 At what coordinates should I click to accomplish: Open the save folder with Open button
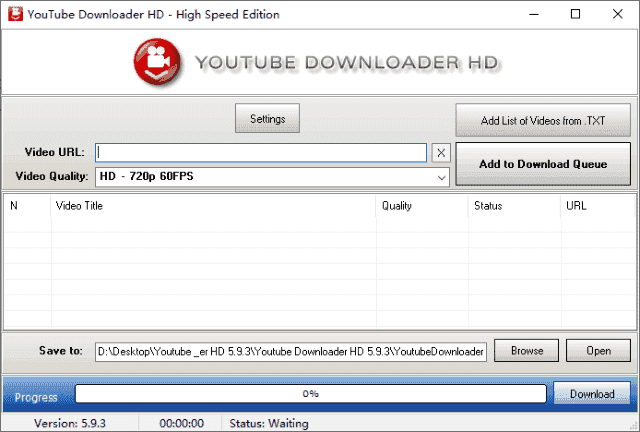[x=598, y=350]
